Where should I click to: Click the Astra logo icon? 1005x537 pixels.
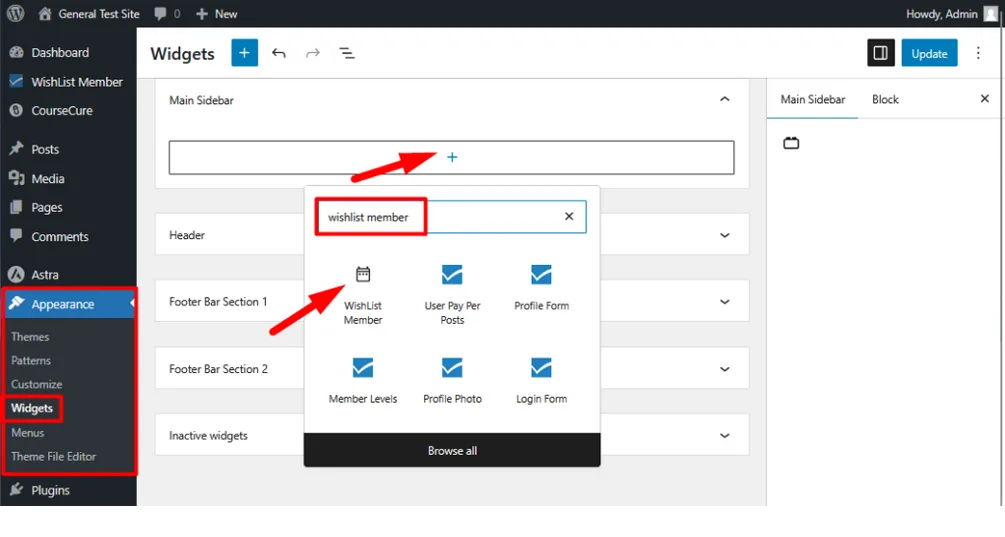17,274
